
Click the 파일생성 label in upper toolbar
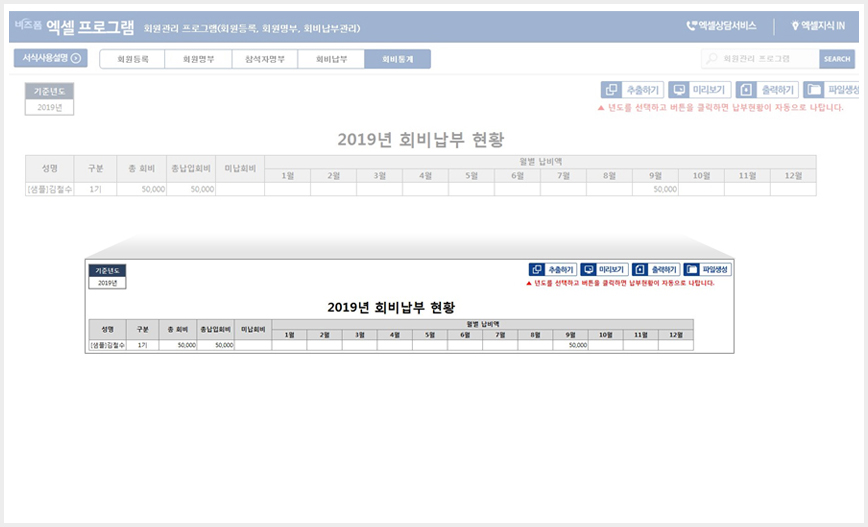pyautogui.click(x=843, y=90)
